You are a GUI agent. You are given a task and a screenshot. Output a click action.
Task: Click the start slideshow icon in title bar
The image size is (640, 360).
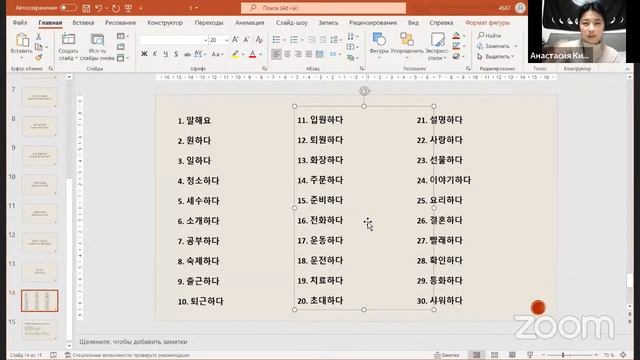(129, 8)
